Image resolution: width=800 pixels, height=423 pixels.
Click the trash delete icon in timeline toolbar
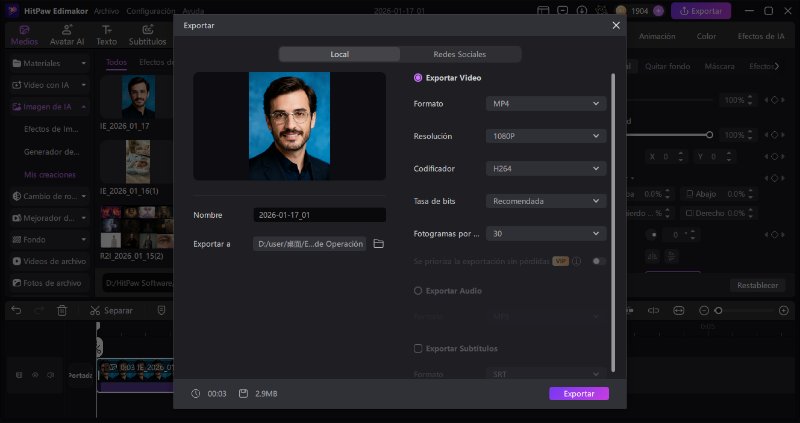(x=62, y=310)
